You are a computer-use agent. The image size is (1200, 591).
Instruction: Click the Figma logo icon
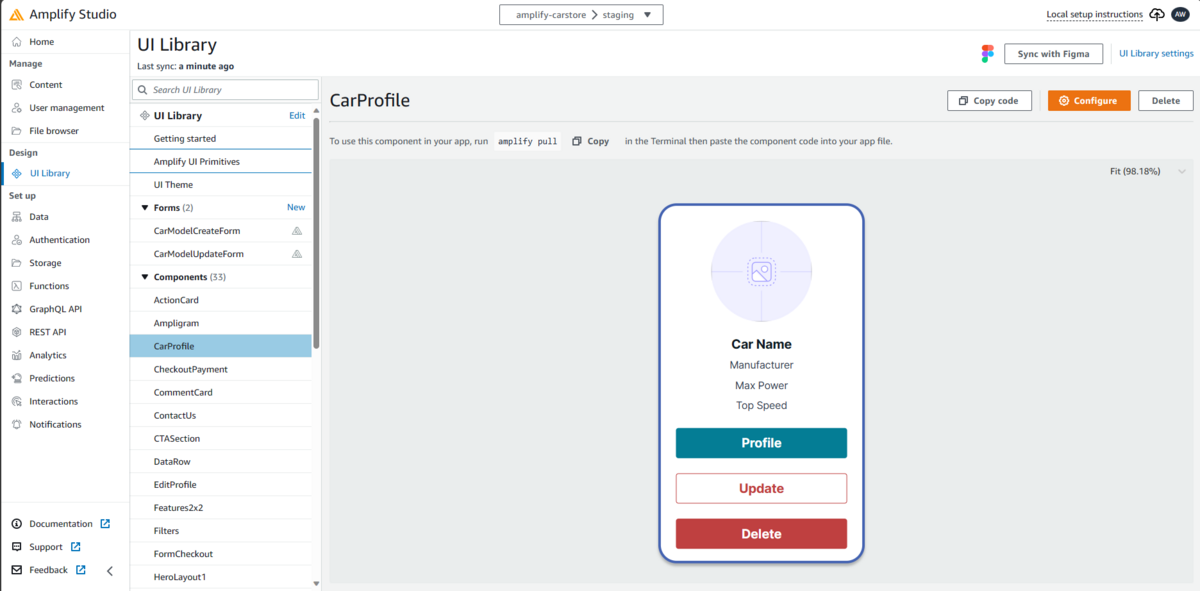pyautogui.click(x=988, y=54)
